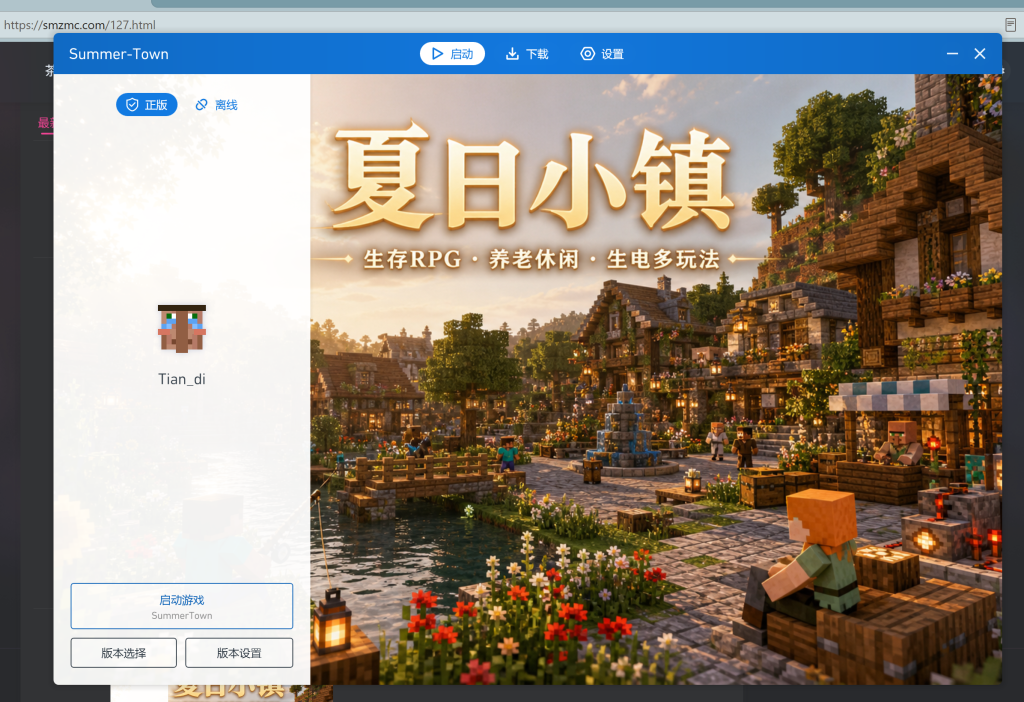The width and height of the screenshot is (1024, 702).
Task: Click the browser address bar URL
Action: [80, 25]
